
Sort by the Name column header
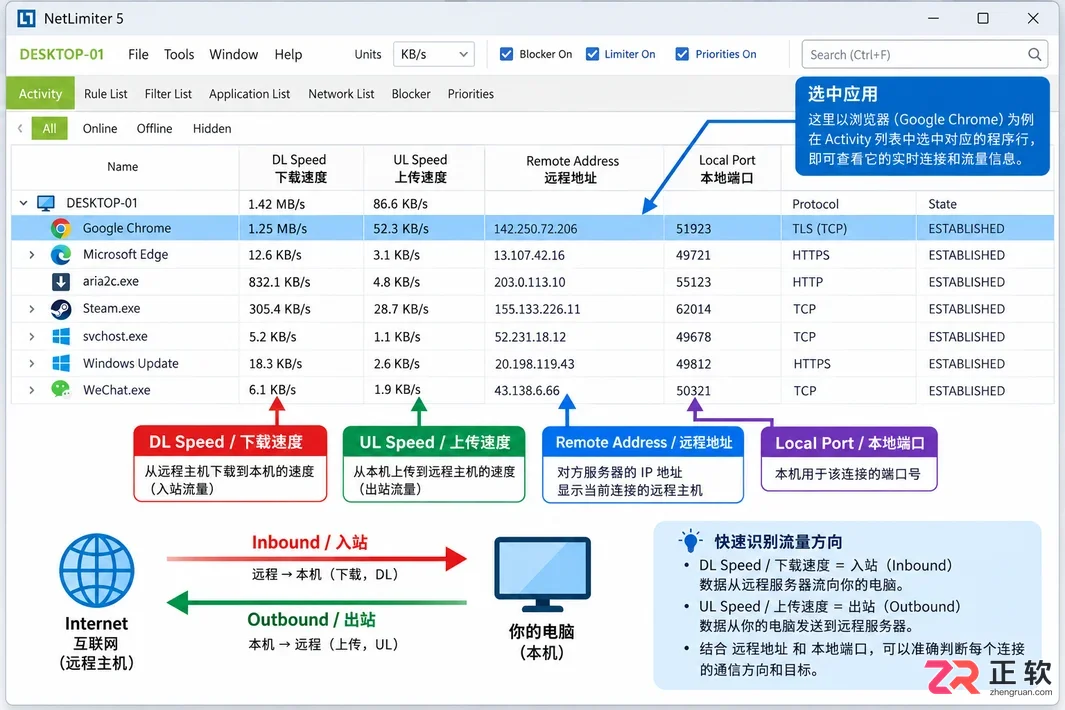coord(122,167)
